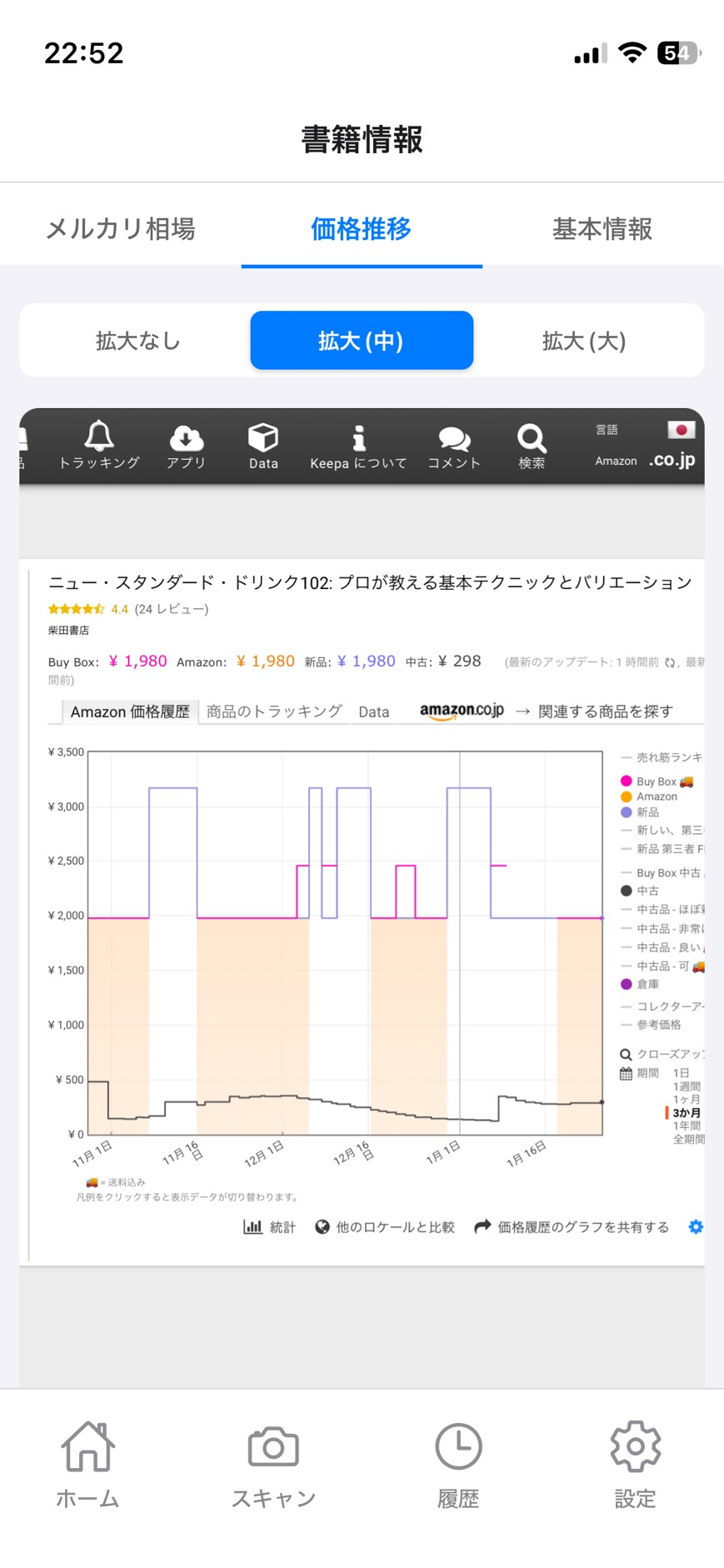This screenshot has width=724, height=1568.
Task: Set graph range to 1日
Action: coord(681,1073)
